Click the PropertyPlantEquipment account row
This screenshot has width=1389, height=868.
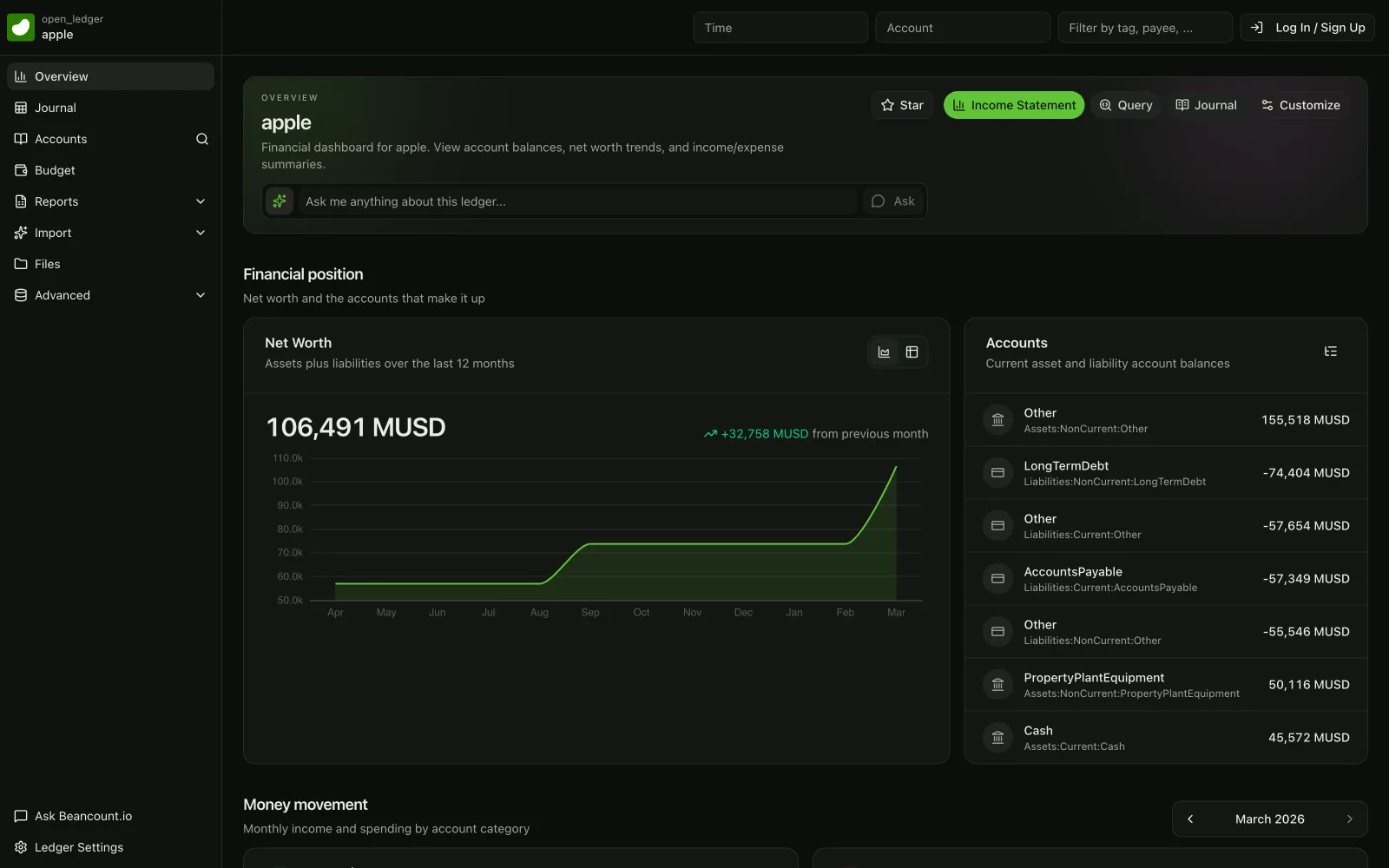coord(1166,685)
